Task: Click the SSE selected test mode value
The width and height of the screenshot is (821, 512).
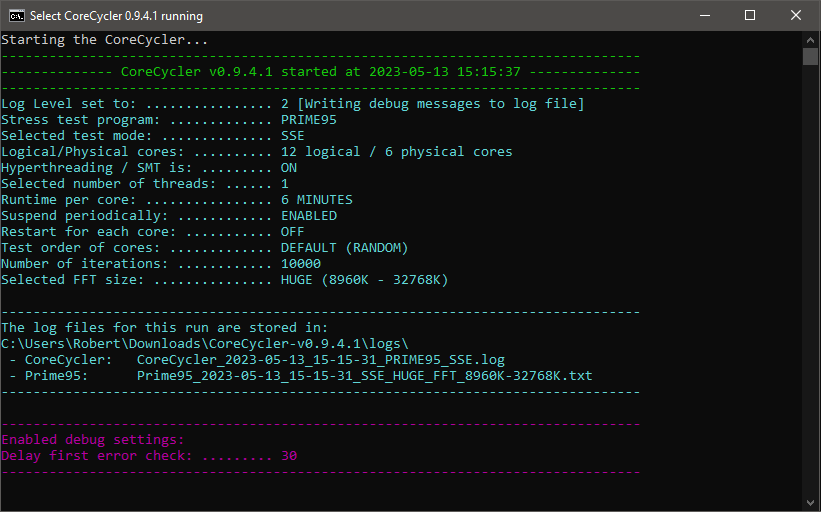Action: (x=292, y=136)
